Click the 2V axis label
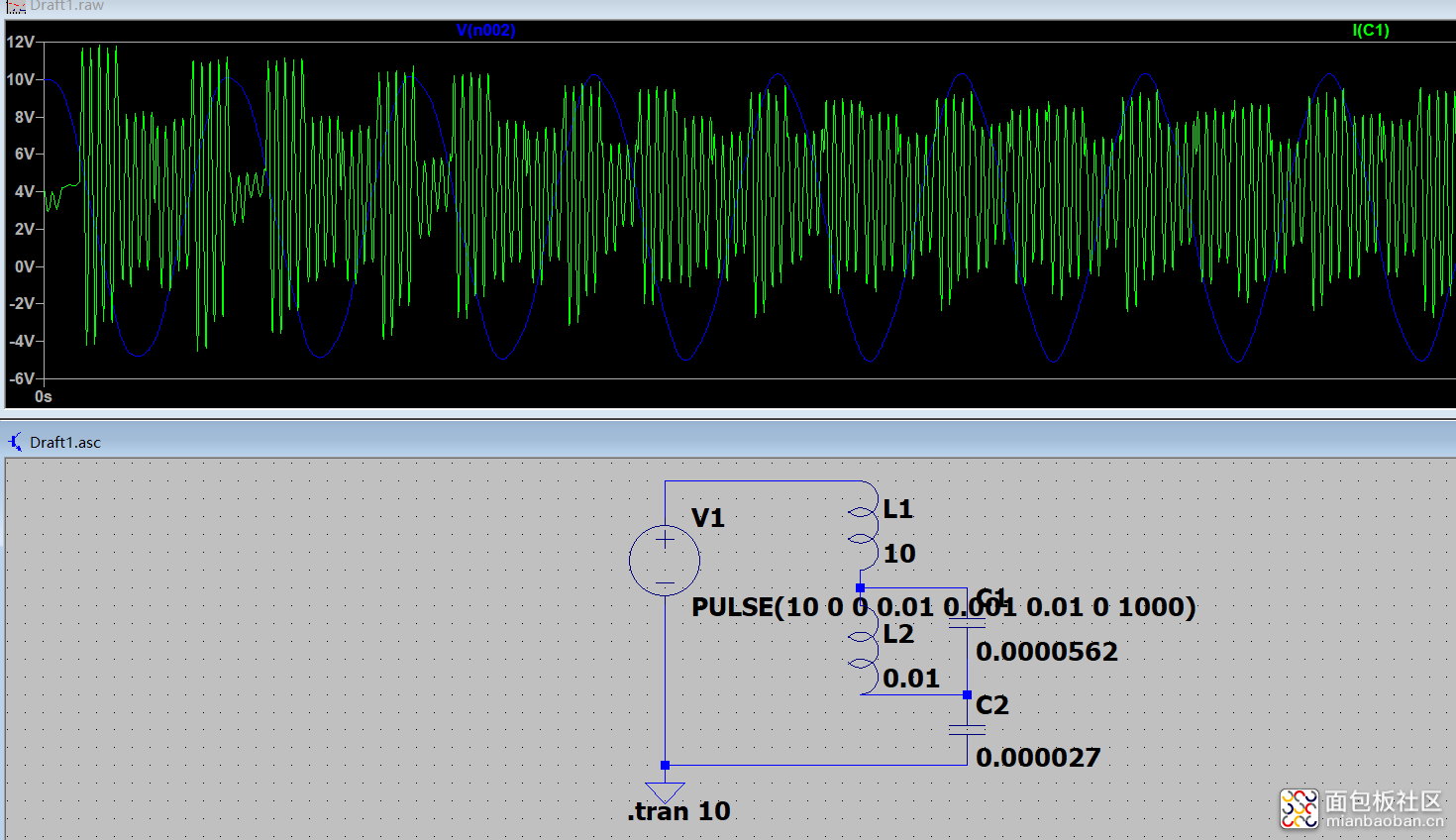Screen dimensions: 1456x840 (25, 229)
